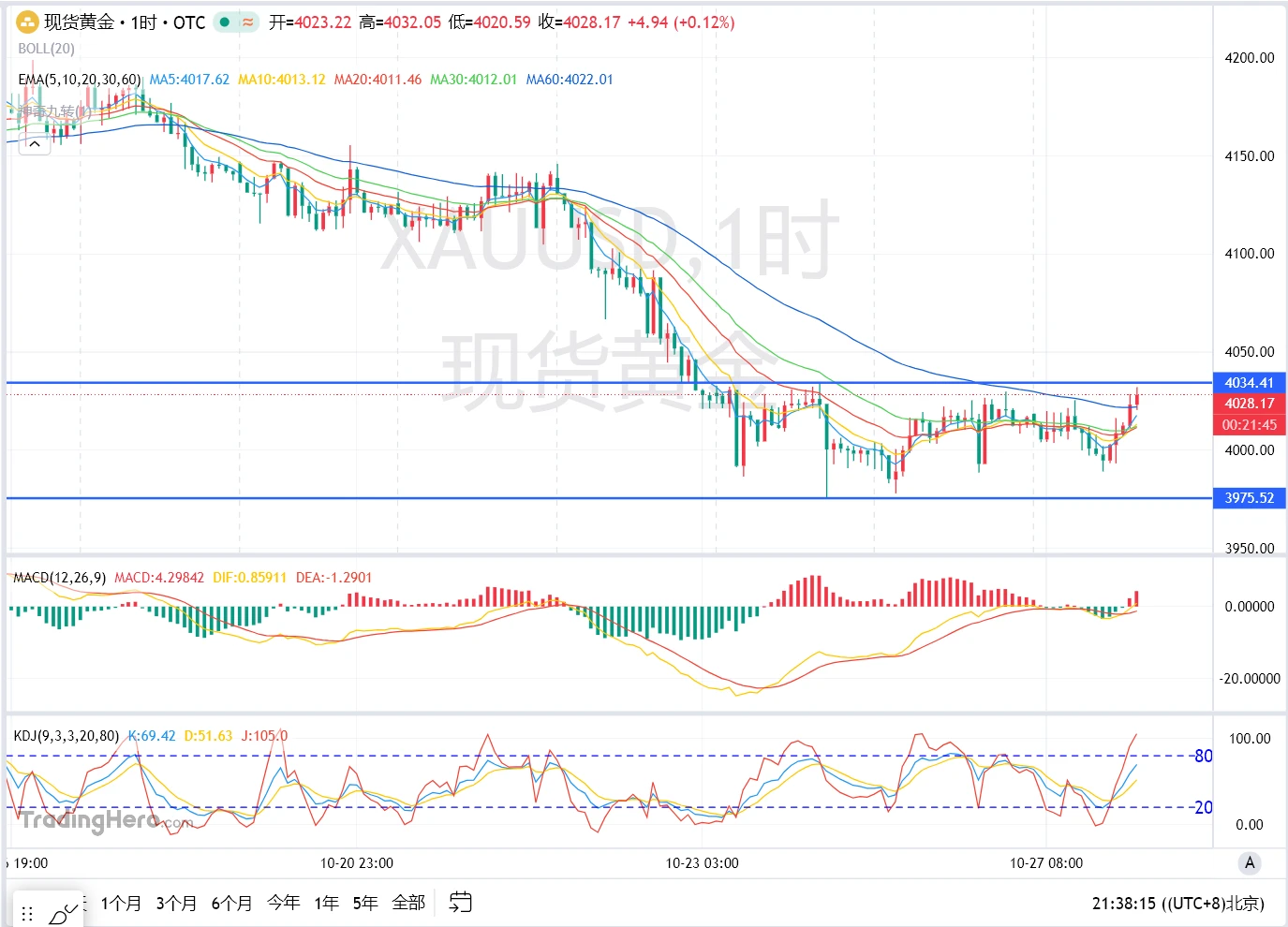This screenshot has height=927, width=1288.
Task: Select the 全部 time range
Action: pyautogui.click(x=408, y=903)
